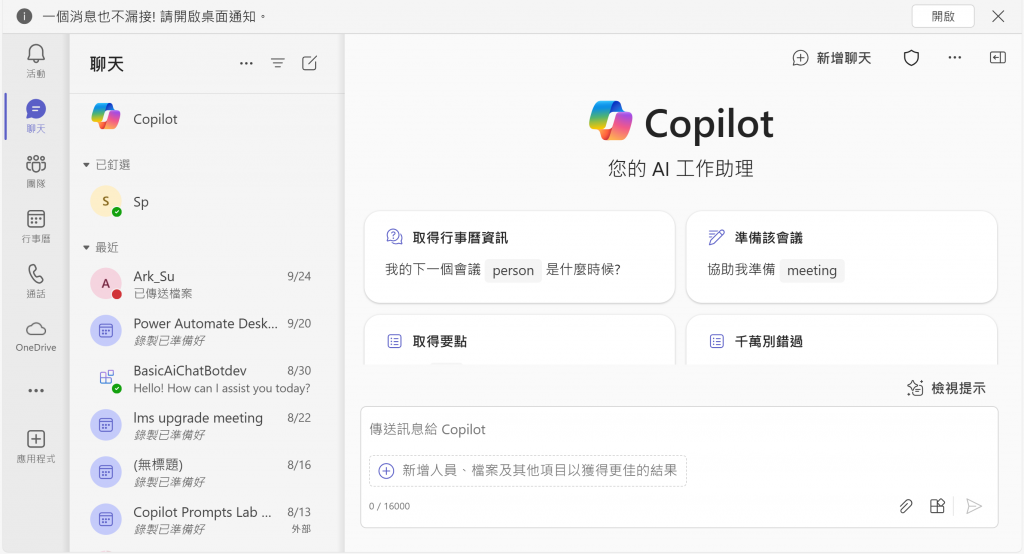
Task: Start a new chat with compose icon
Action: 310,63
